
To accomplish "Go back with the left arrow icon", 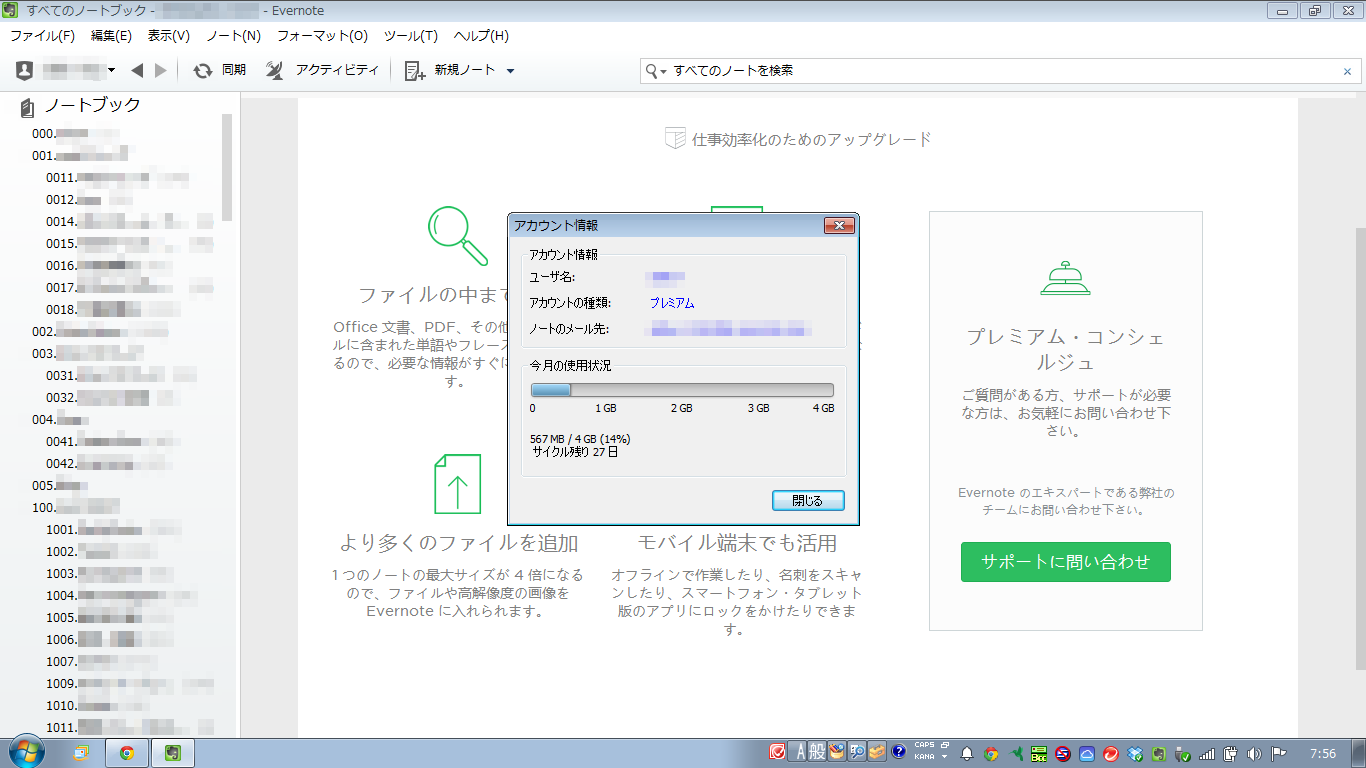I will [138, 70].
